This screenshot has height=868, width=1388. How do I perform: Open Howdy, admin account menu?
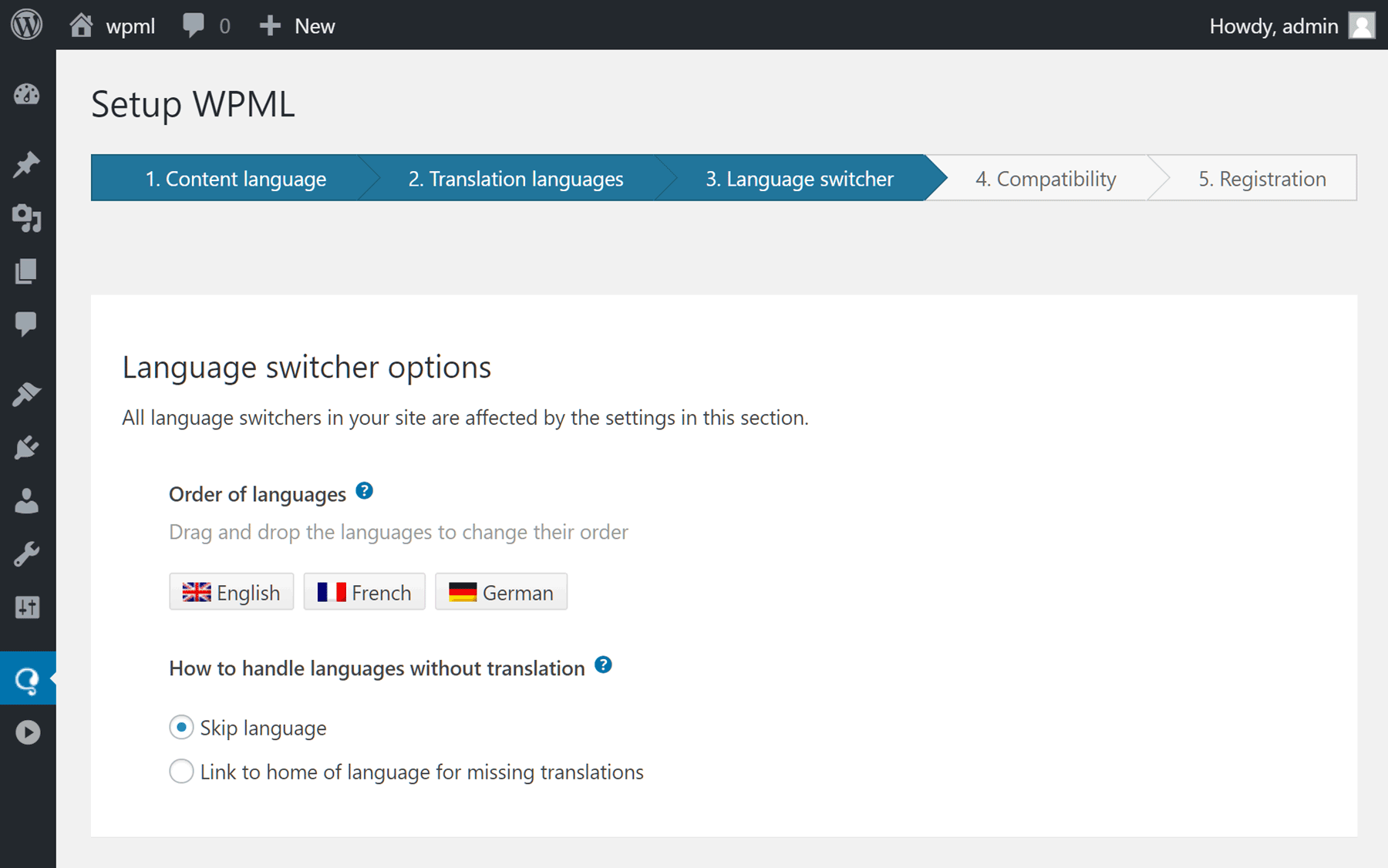coord(1273,26)
